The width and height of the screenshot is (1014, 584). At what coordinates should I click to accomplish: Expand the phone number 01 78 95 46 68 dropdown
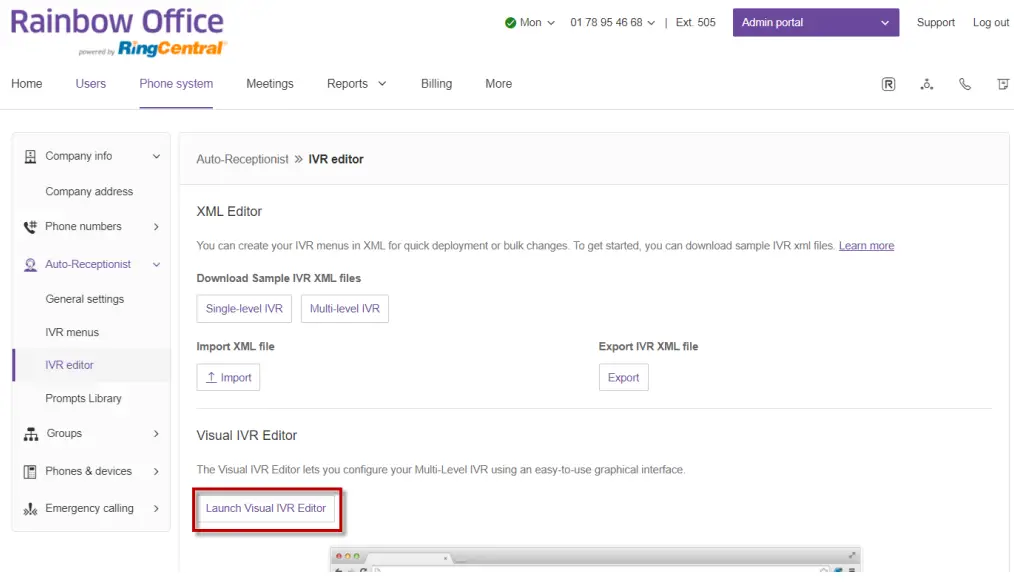[612, 23]
